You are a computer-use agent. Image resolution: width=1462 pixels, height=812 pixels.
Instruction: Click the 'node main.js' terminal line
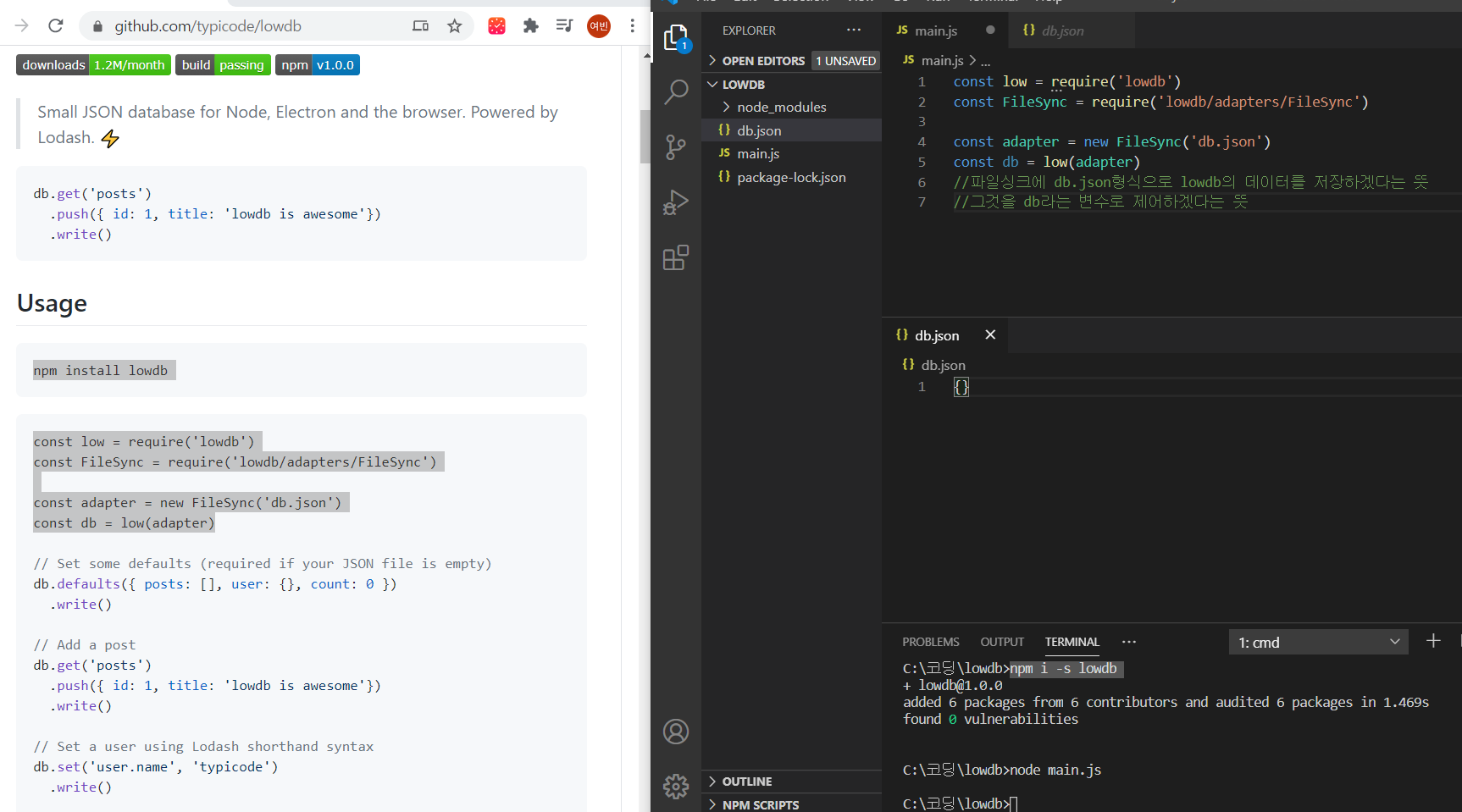click(1002, 770)
